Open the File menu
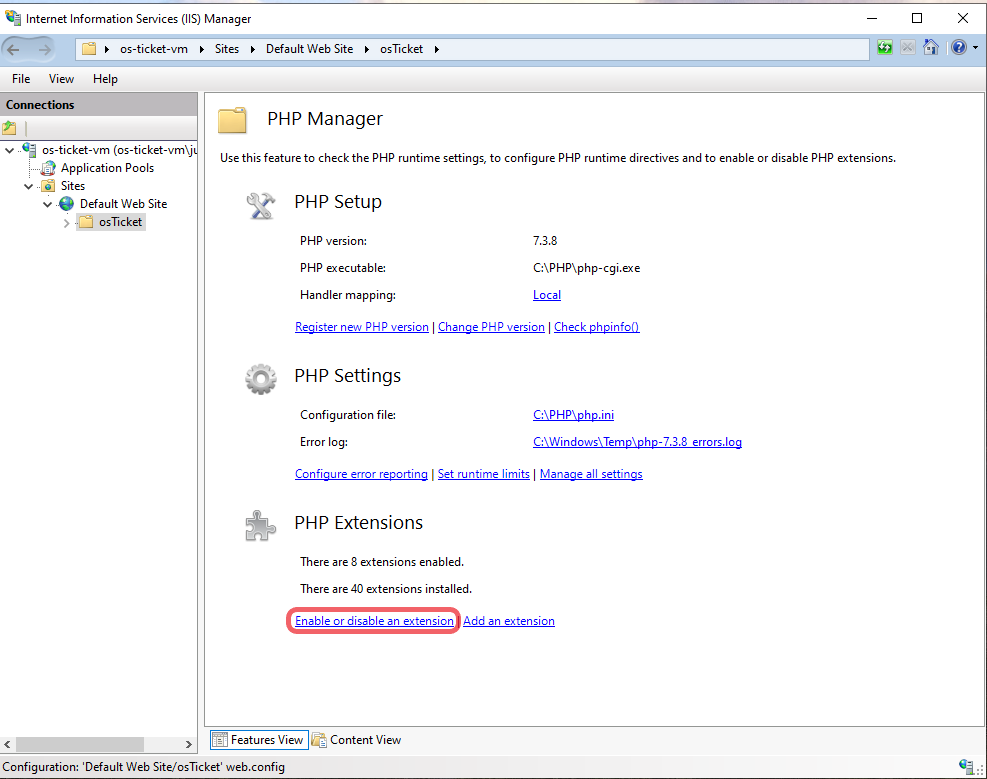The width and height of the screenshot is (987, 779). coord(21,79)
